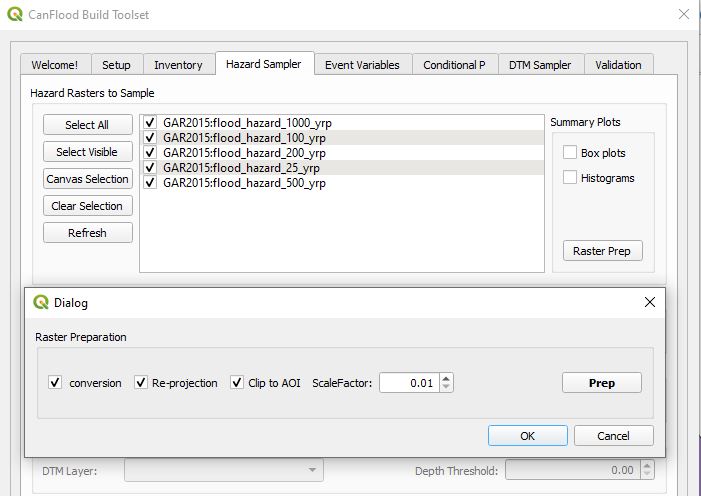Increase Depth Threshold with up arrow
The width and height of the screenshot is (701, 496).
click(x=646, y=465)
